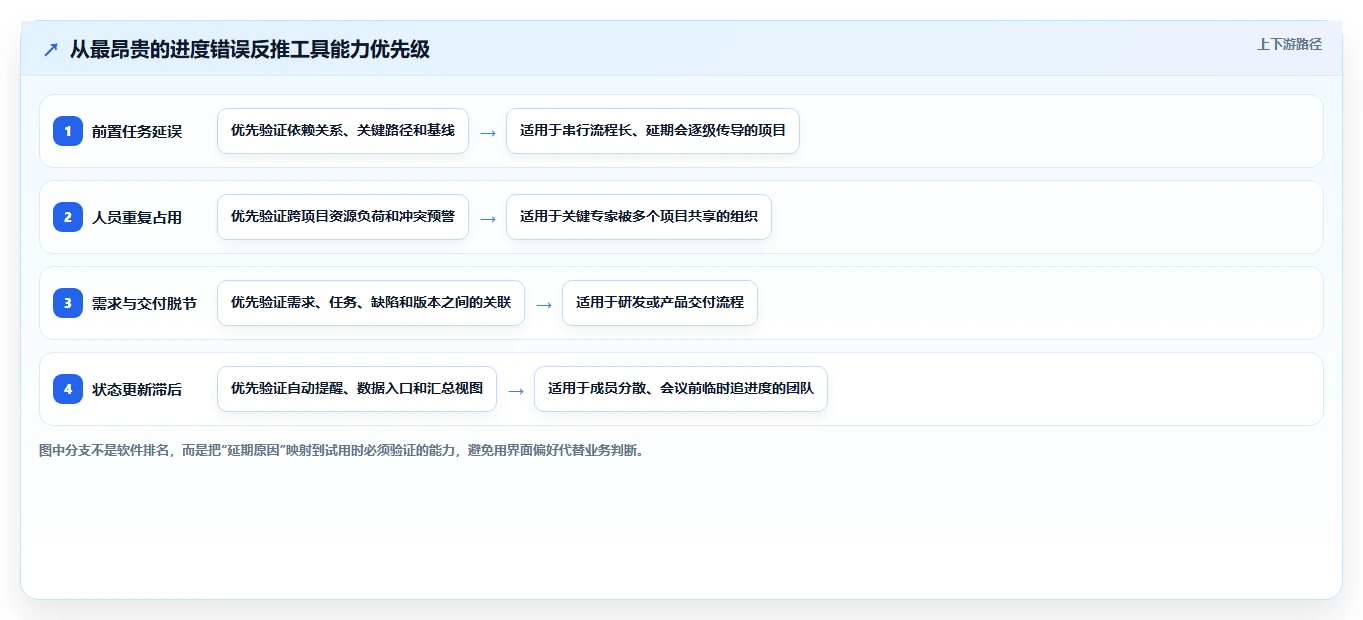Screen dimensions: 1363x620
Task: Select the 优先验证需求、任务、缺陷和版本之间的关联 box
Action: click(371, 303)
